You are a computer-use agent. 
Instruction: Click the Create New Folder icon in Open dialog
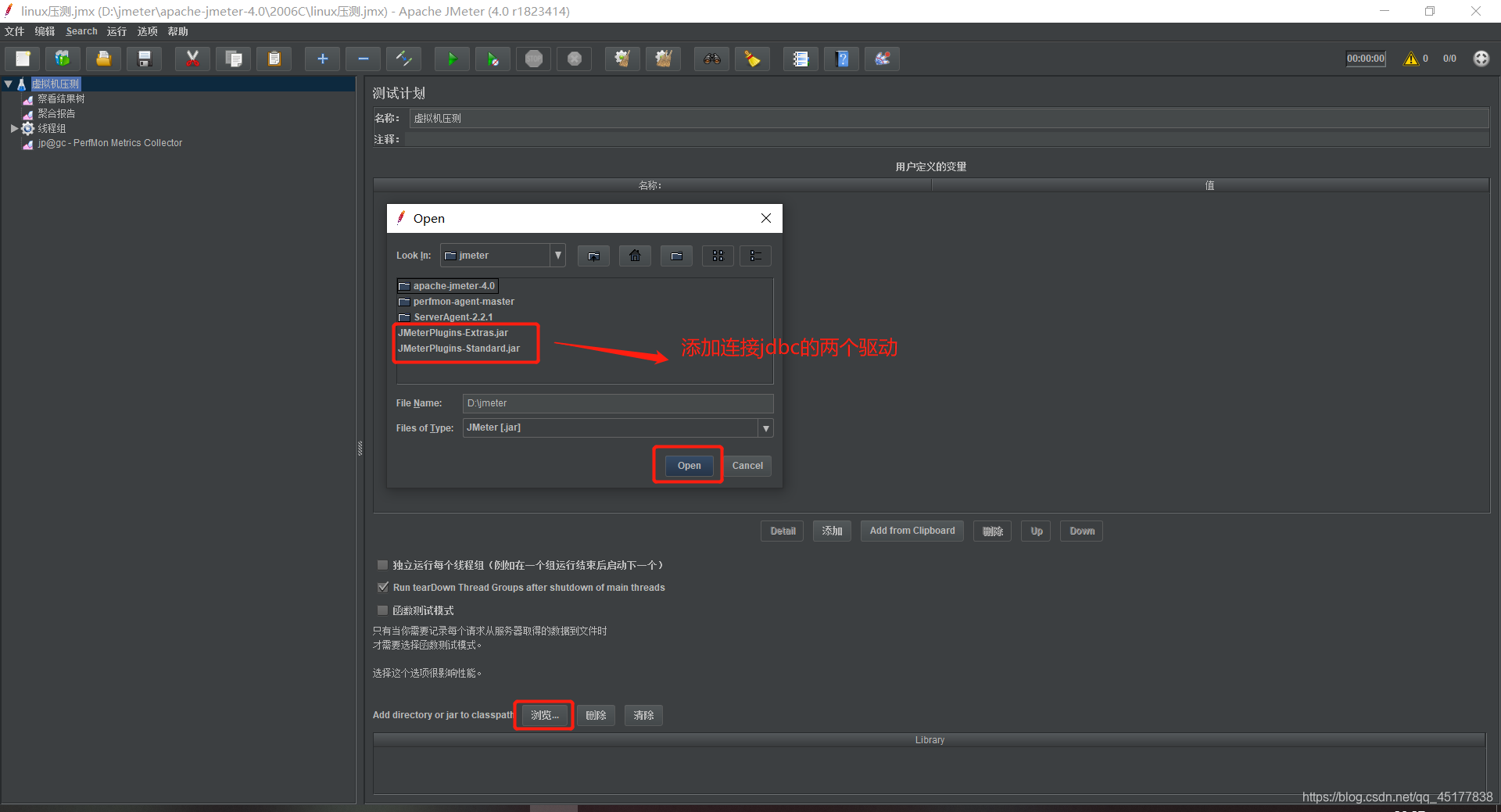[676, 256]
